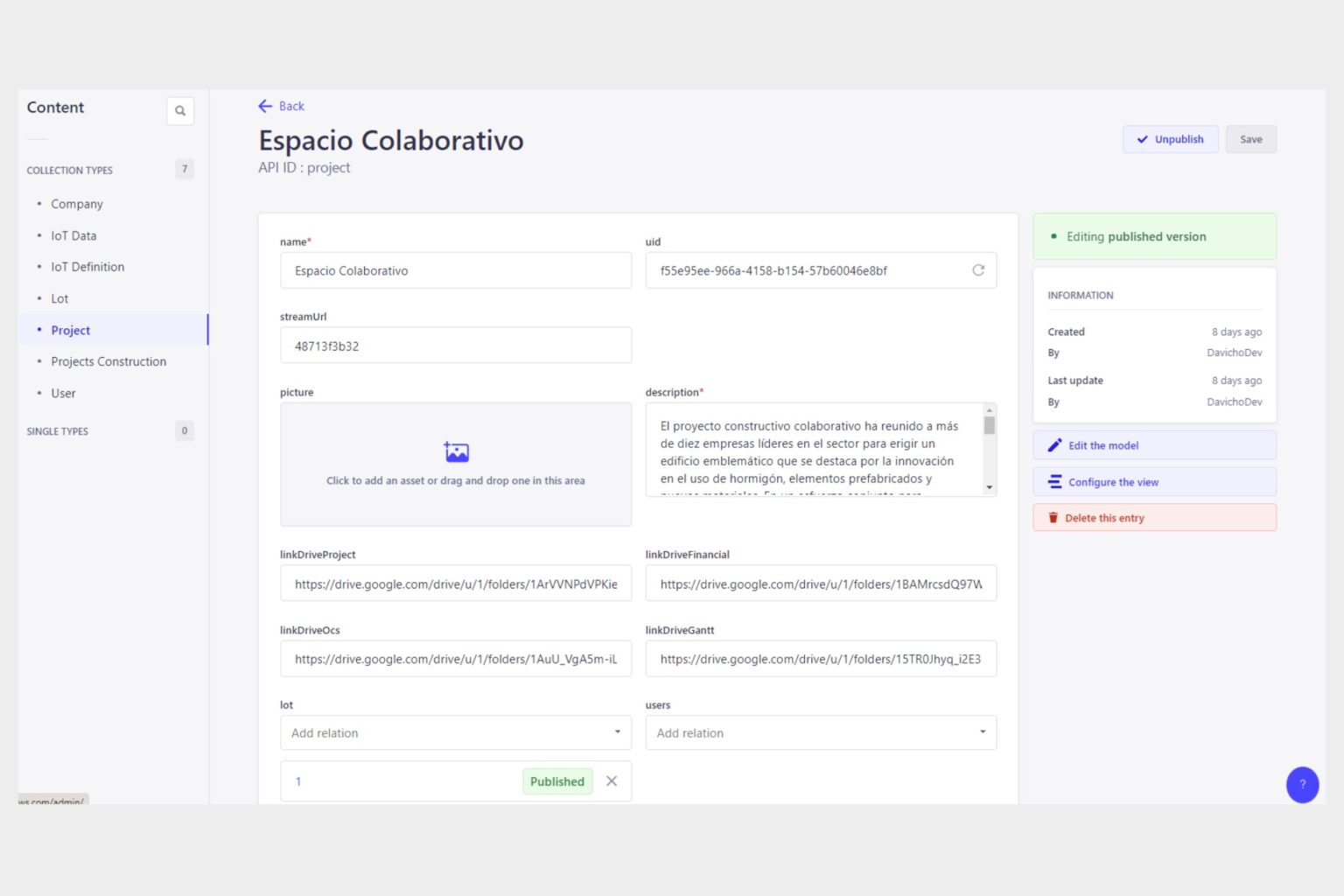Open the blue help question mark button
The height and width of the screenshot is (896, 1344).
click(1302, 785)
